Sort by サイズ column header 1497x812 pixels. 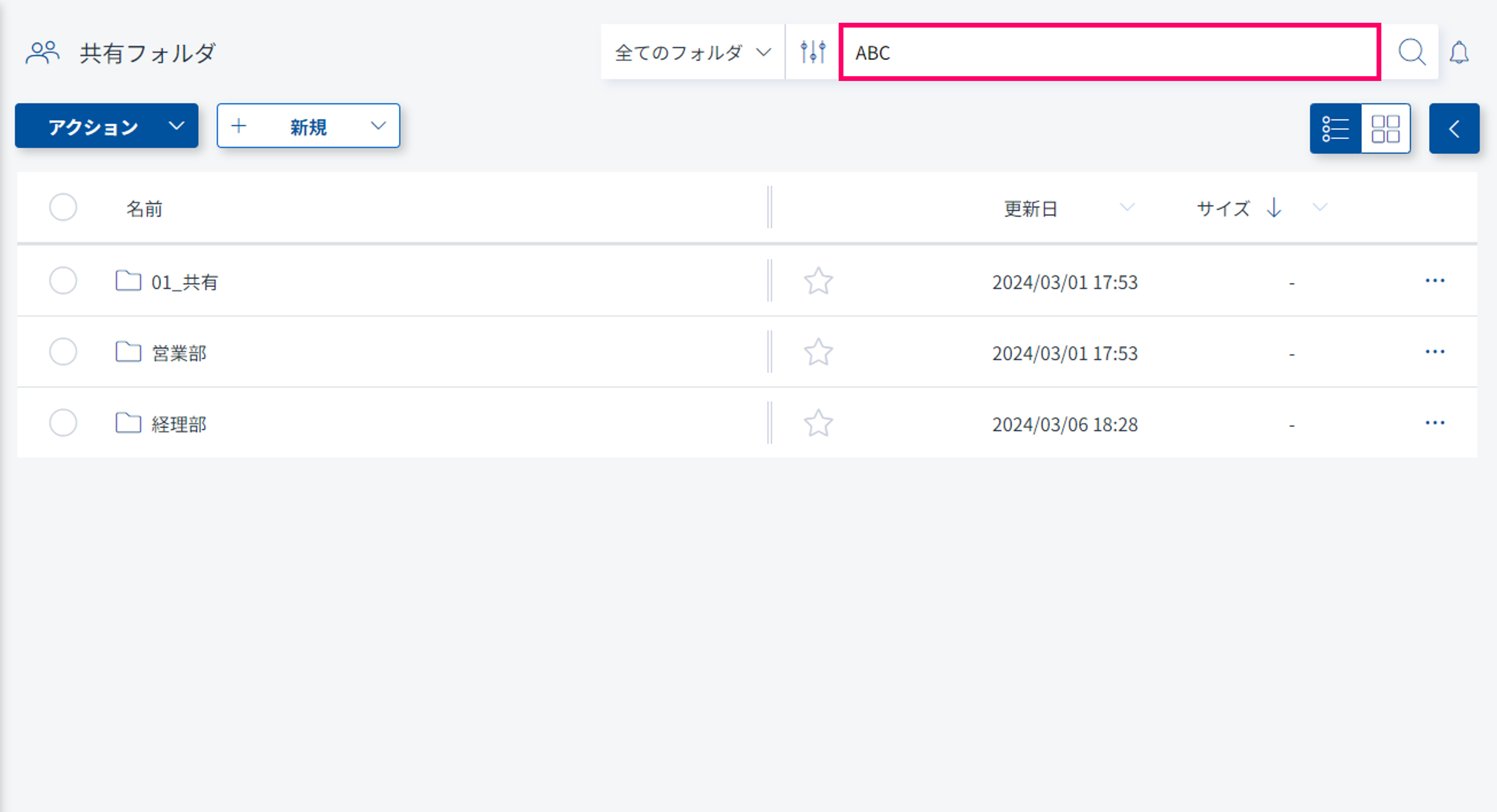(1223, 208)
